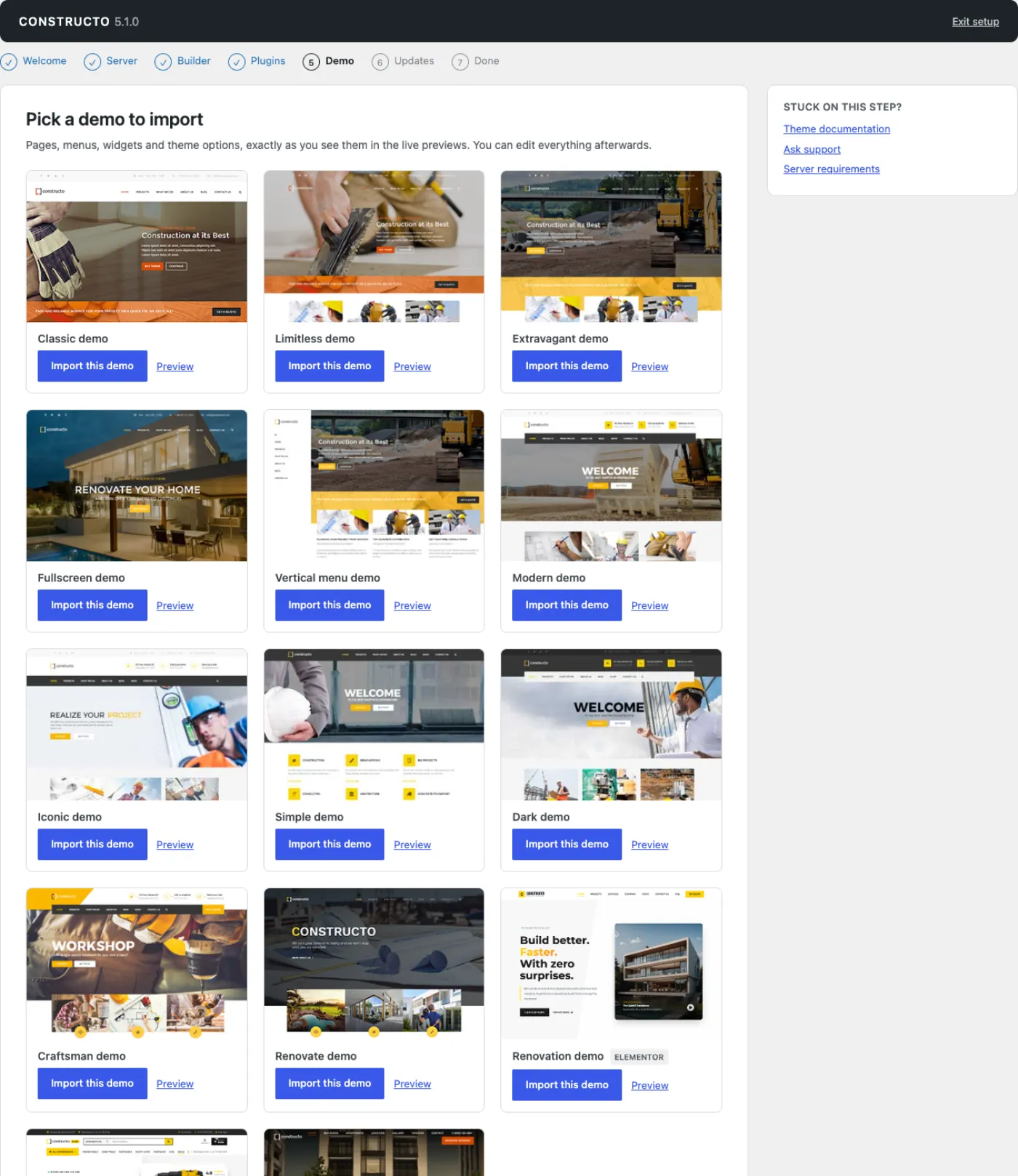The width and height of the screenshot is (1018, 1176).
Task: Click the Renovate demo thumbnail
Action: (x=374, y=964)
